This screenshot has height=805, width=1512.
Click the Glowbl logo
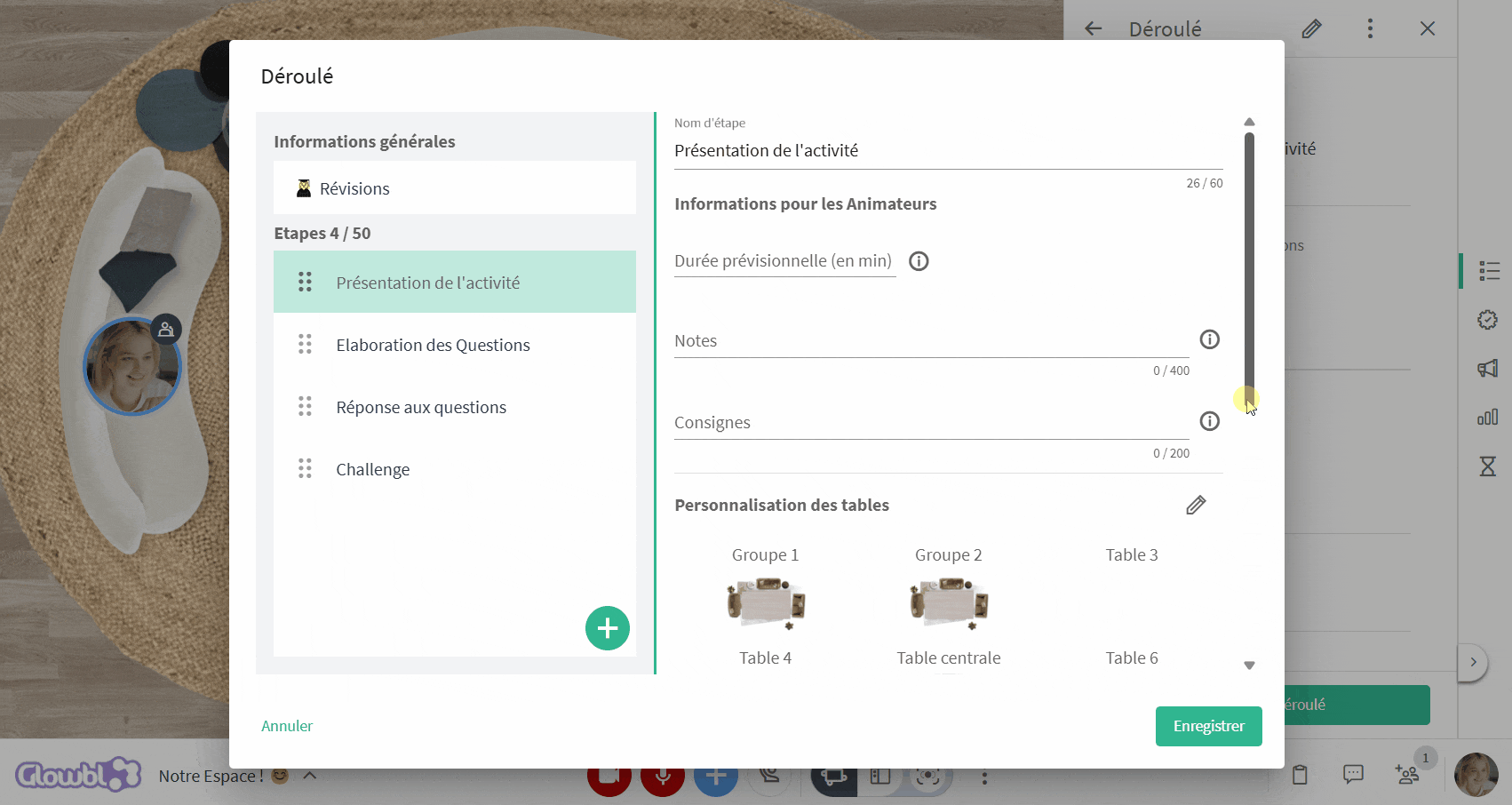[x=78, y=775]
